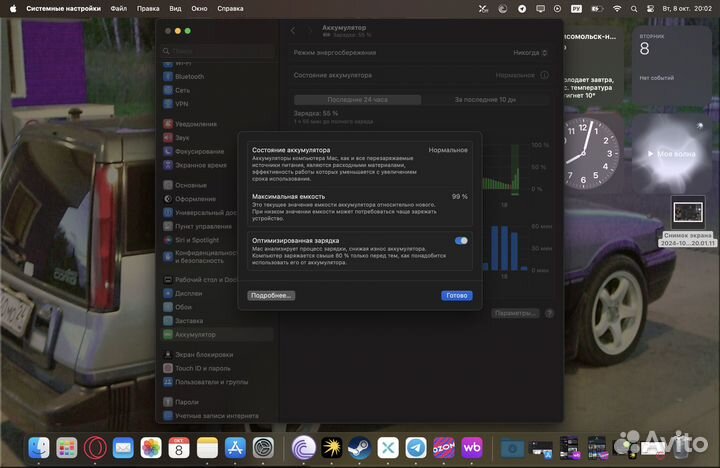Disable Оптимизированная зарядка toggle
This screenshot has width=720, height=468.
[461, 241]
